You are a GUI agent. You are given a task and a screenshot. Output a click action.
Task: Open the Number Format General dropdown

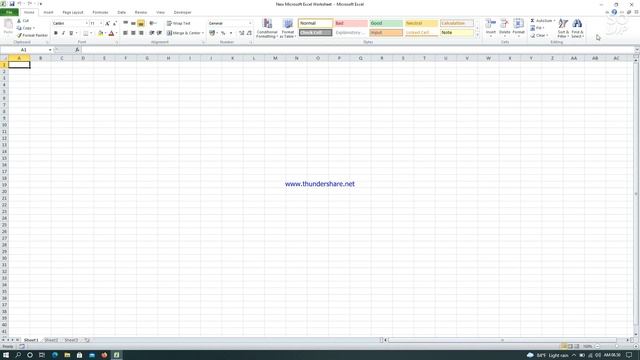pyautogui.click(x=250, y=23)
